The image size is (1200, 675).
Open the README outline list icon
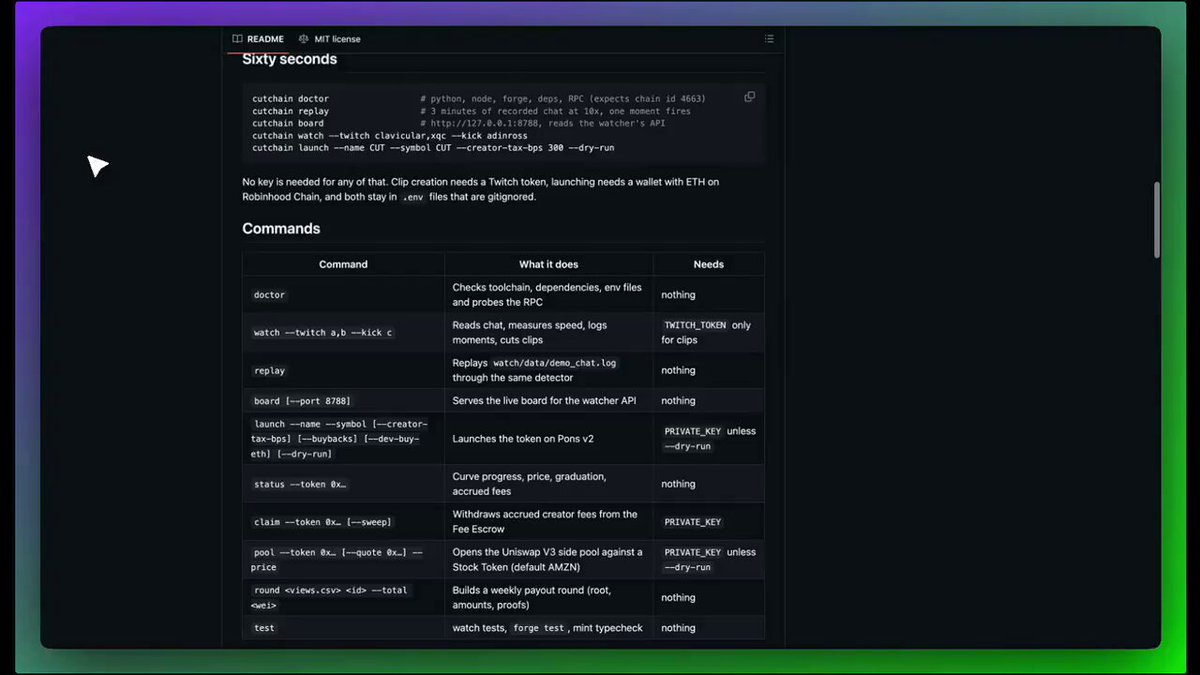(769, 39)
